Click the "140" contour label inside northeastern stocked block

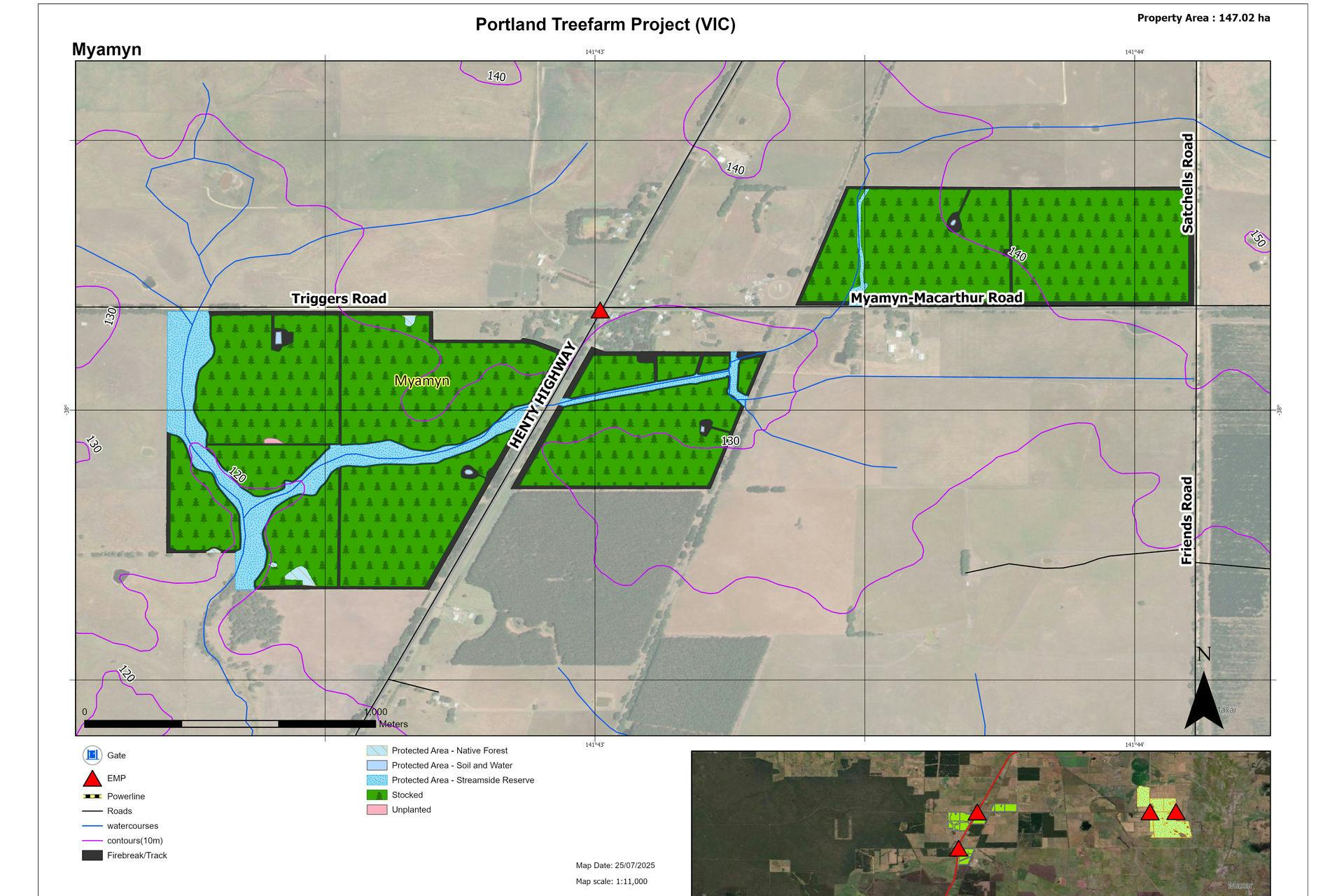1016,254
